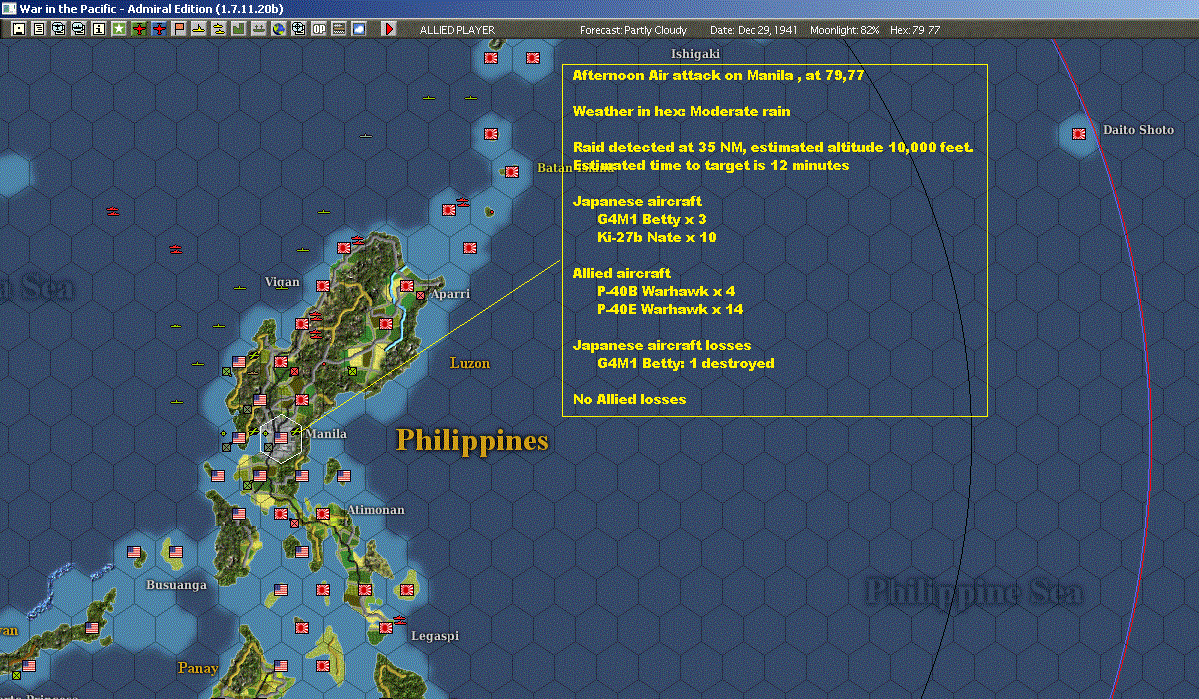Click the Panay island label
The width and height of the screenshot is (1199, 699).
pos(198,668)
